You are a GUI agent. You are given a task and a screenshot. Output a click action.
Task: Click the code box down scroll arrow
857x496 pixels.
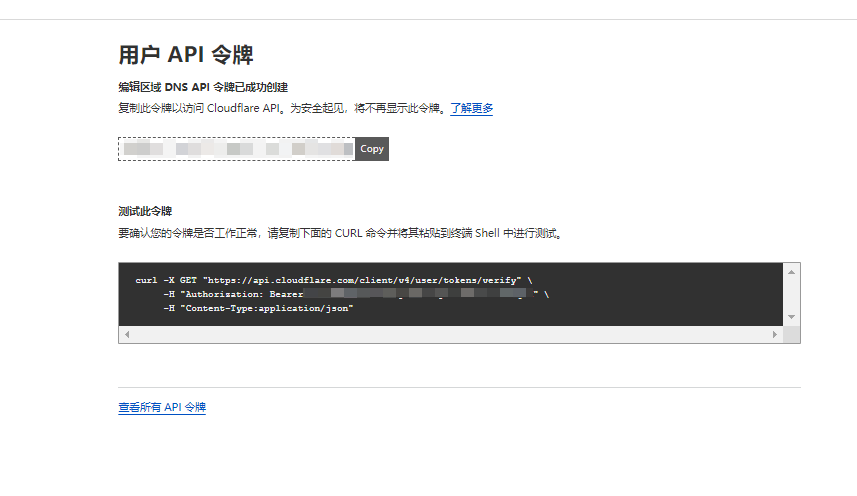point(791,317)
